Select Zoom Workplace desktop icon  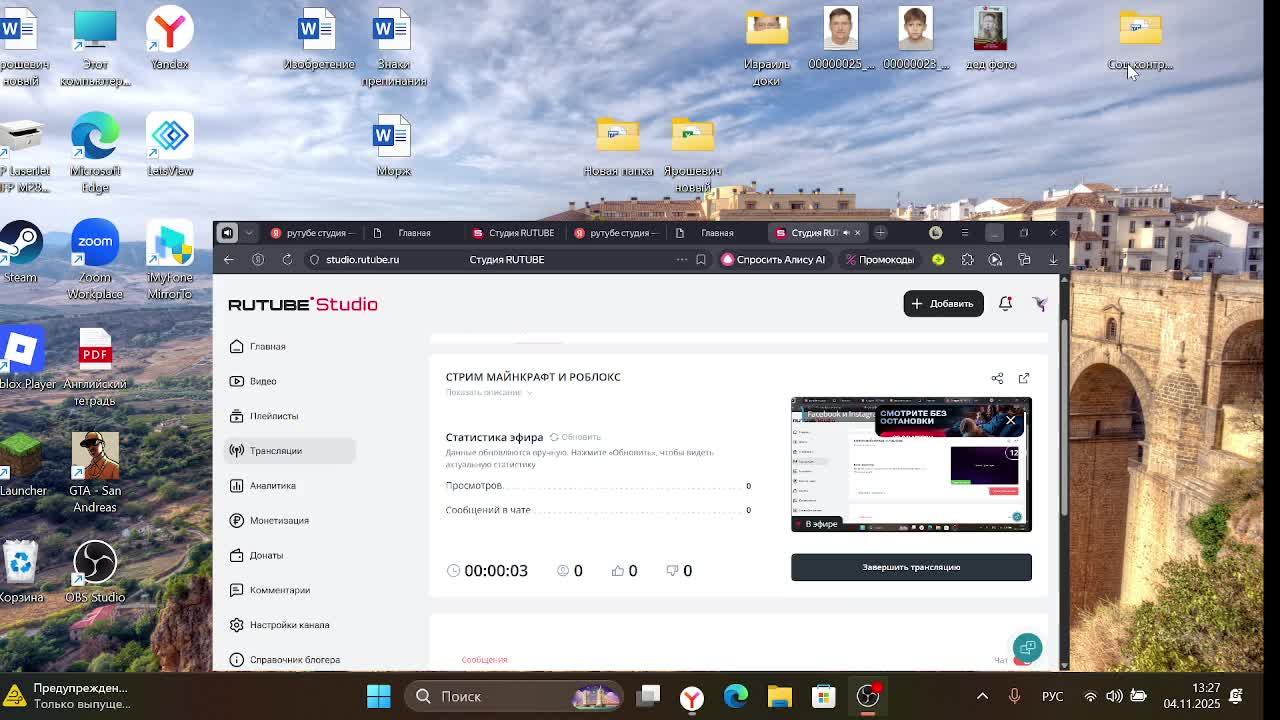tap(95, 260)
